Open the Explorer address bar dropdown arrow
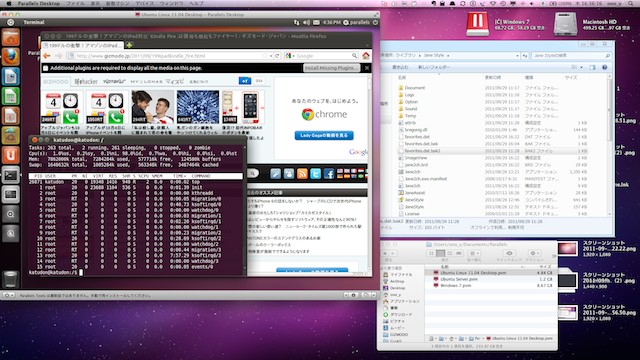The image size is (640, 360). pos(517,56)
